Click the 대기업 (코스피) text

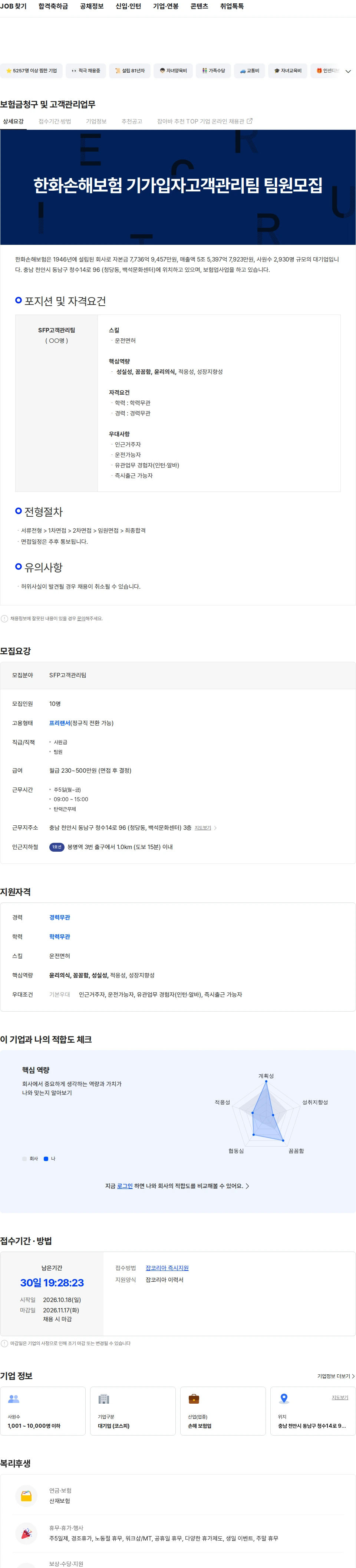click(114, 1426)
